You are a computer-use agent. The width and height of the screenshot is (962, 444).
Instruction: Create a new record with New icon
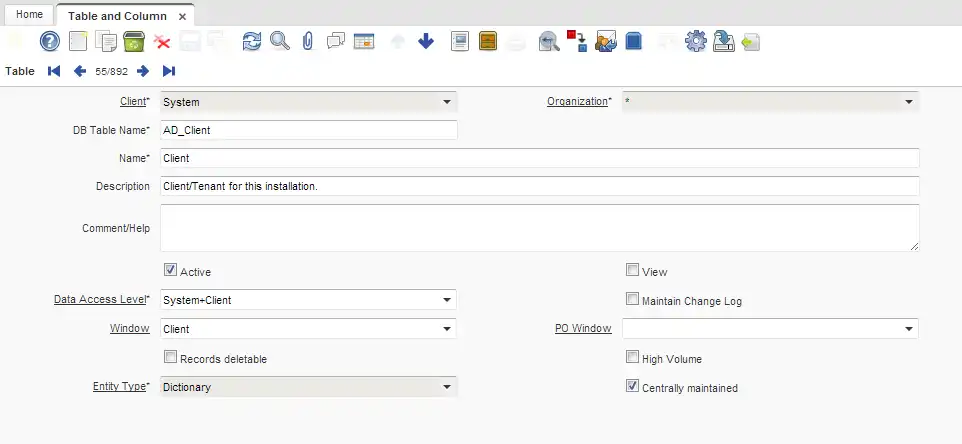(78, 42)
